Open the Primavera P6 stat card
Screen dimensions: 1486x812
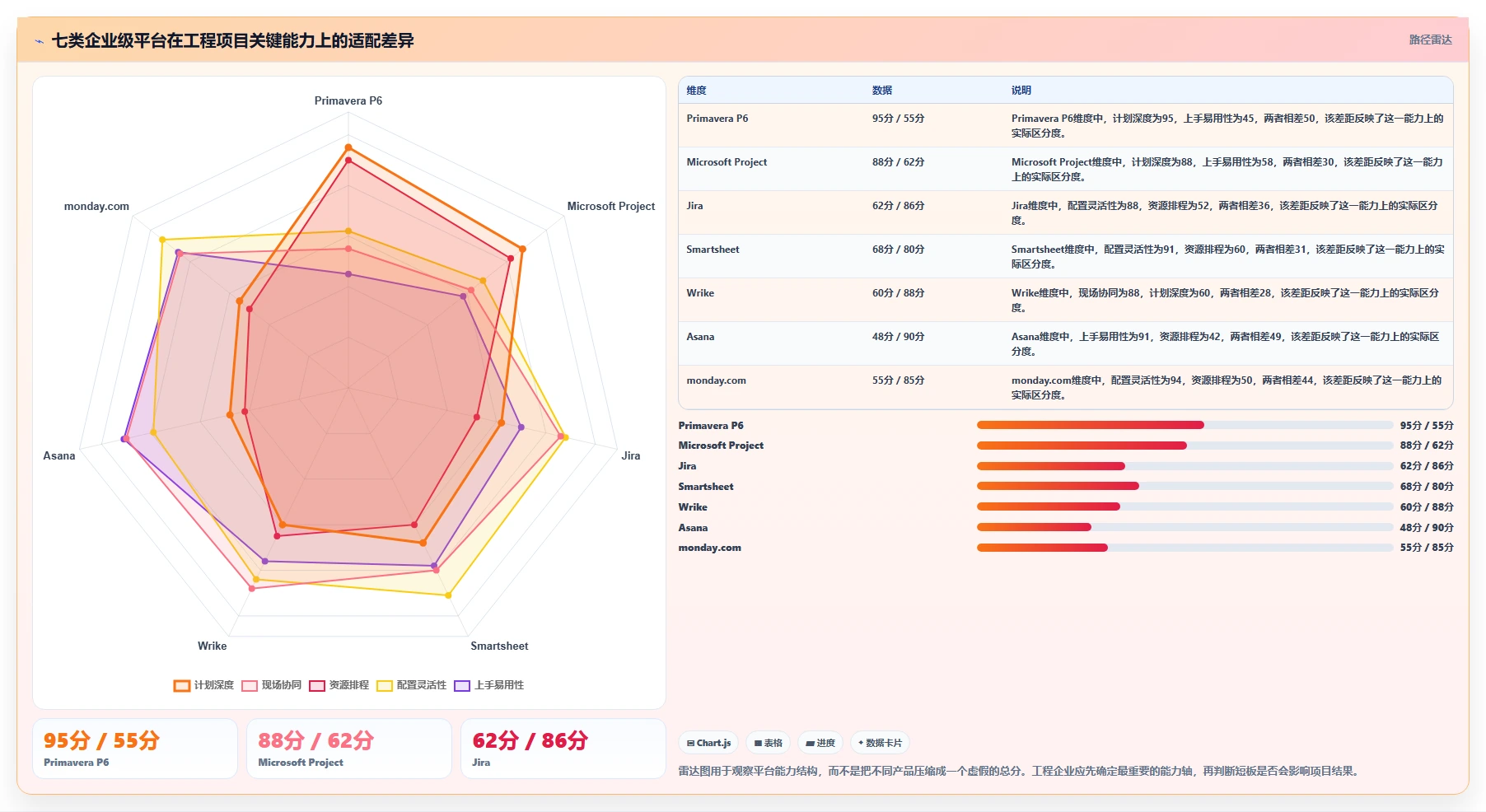[x=135, y=749]
